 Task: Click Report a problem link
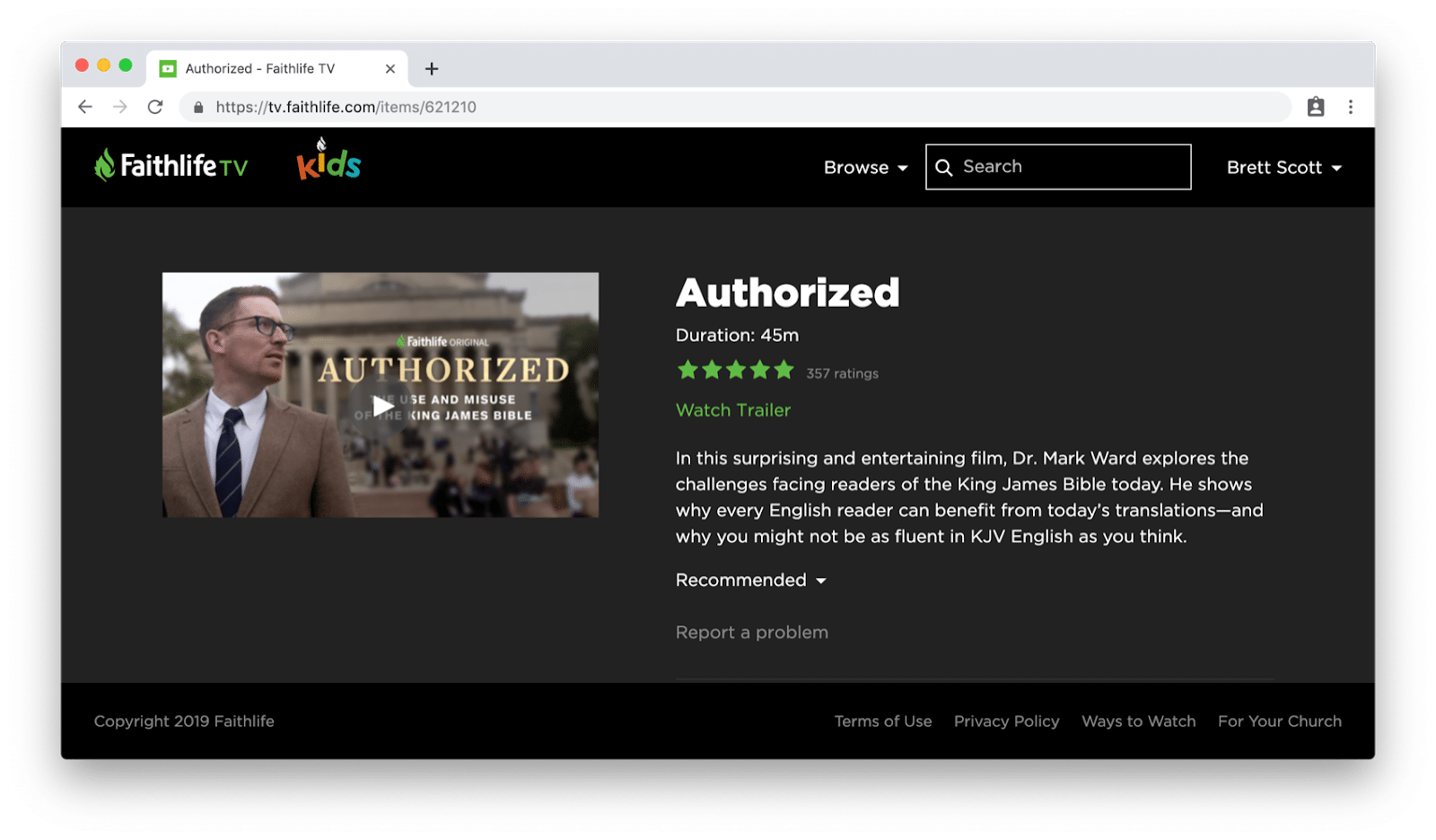pyautogui.click(x=752, y=633)
